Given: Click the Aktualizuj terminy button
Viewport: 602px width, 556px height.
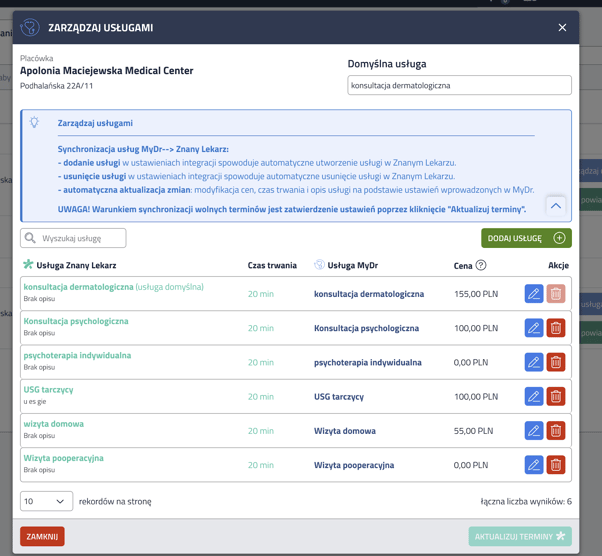Looking at the screenshot, I should (x=520, y=536).
